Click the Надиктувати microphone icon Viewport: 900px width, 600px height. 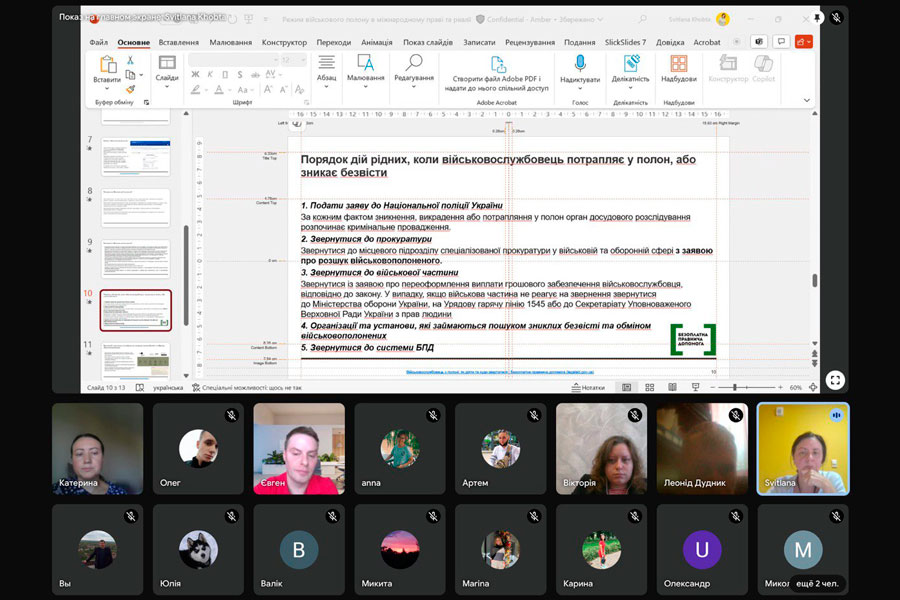580,65
